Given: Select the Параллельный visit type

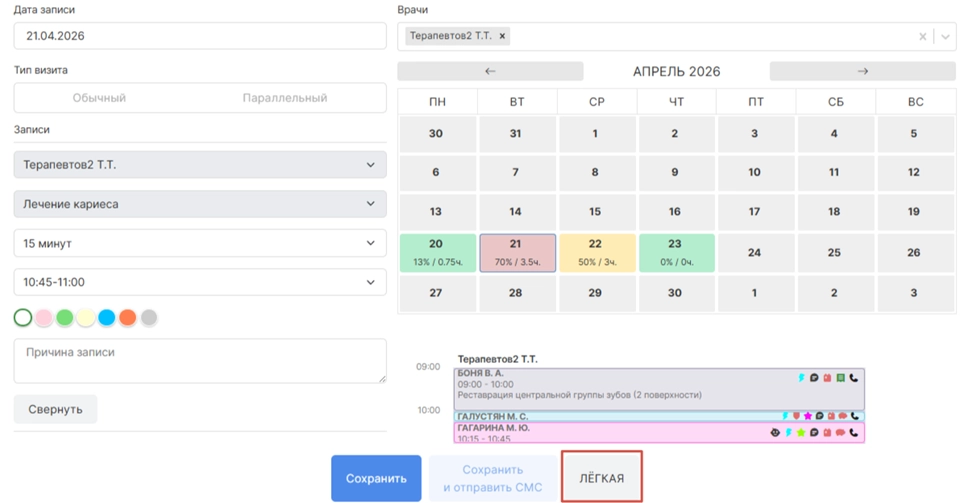Looking at the screenshot, I should (285, 98).
